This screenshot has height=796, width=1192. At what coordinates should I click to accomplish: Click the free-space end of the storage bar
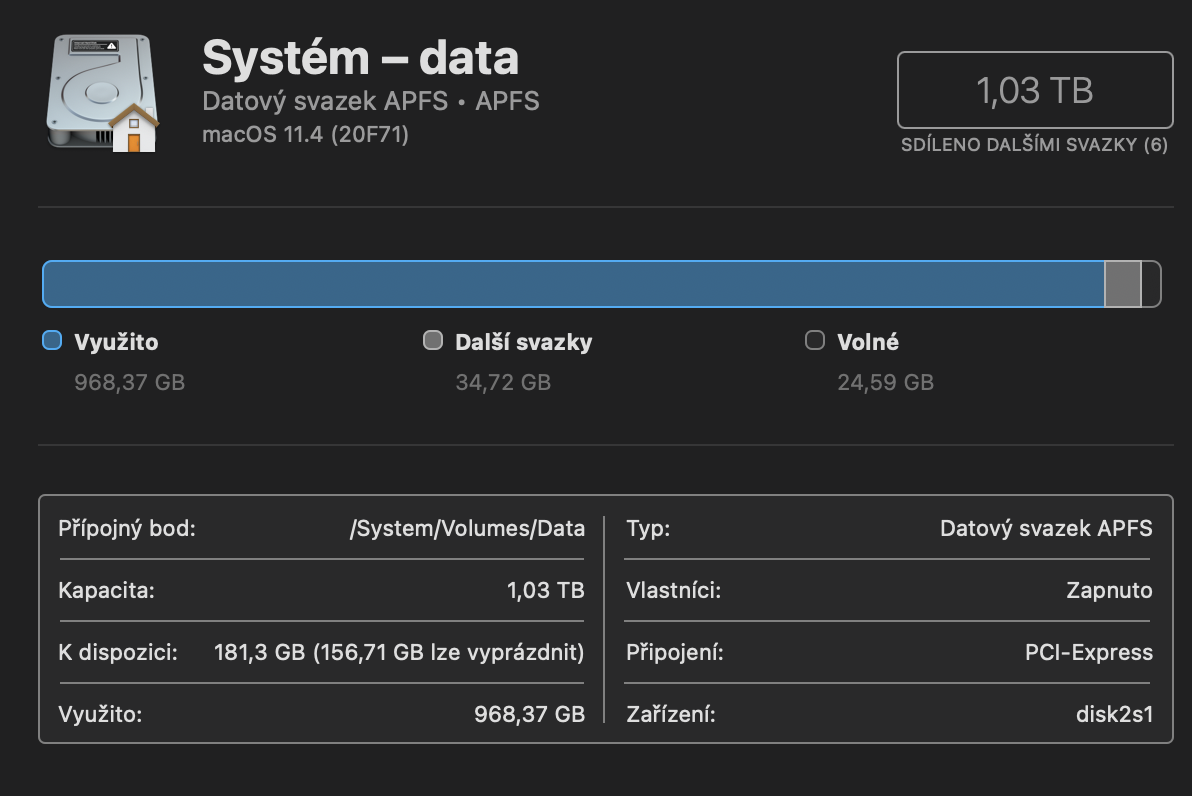point(1151,284)
